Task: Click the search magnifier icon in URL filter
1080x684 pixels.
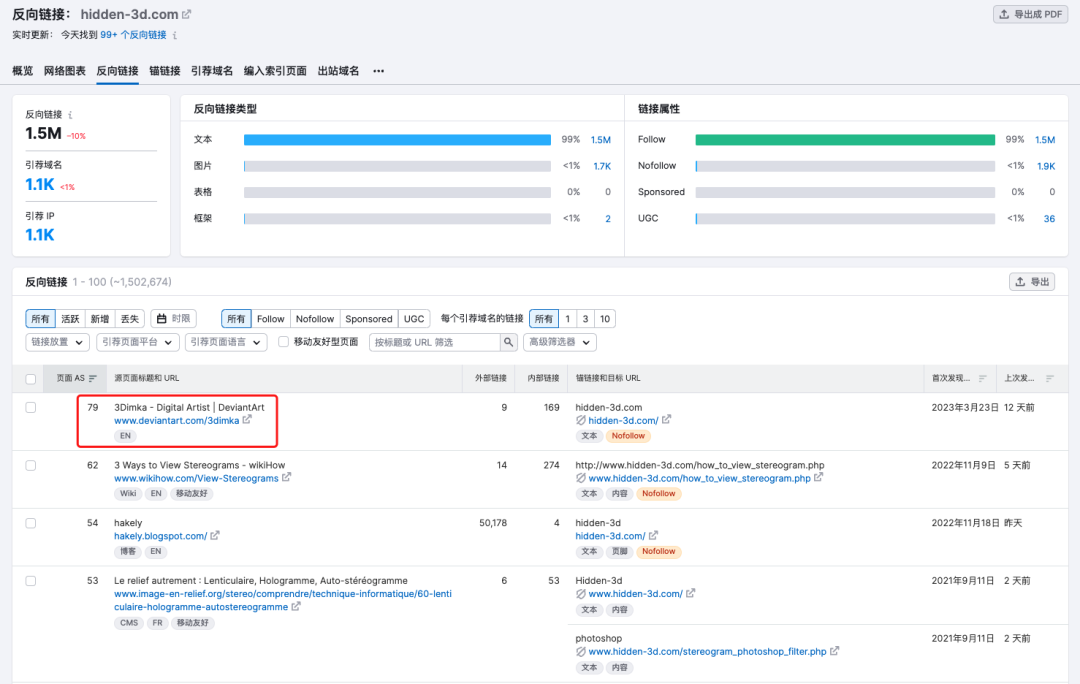Action: [x=508, y=342]
